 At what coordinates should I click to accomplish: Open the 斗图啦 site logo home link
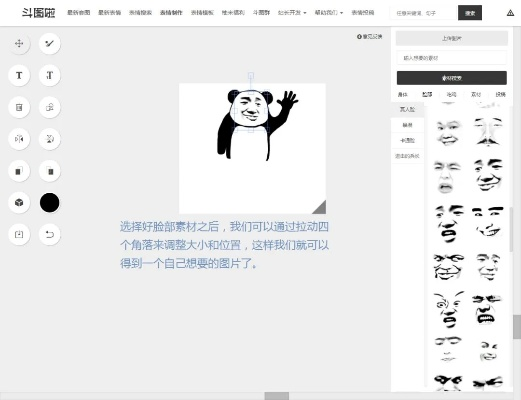(38, 13)
